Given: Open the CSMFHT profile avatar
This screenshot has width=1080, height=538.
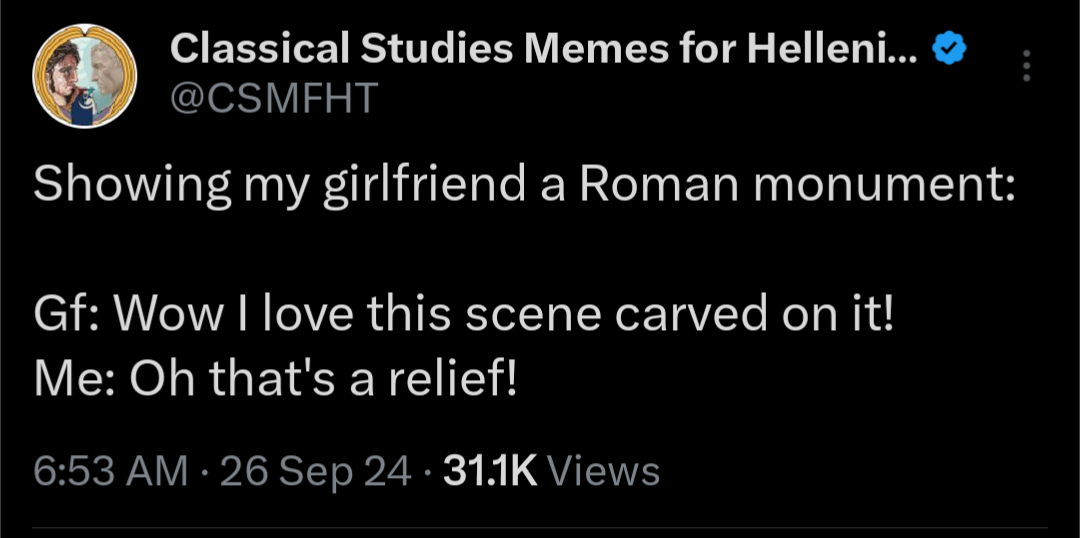Looking at the screenshot, I should (x=86, y=77).
